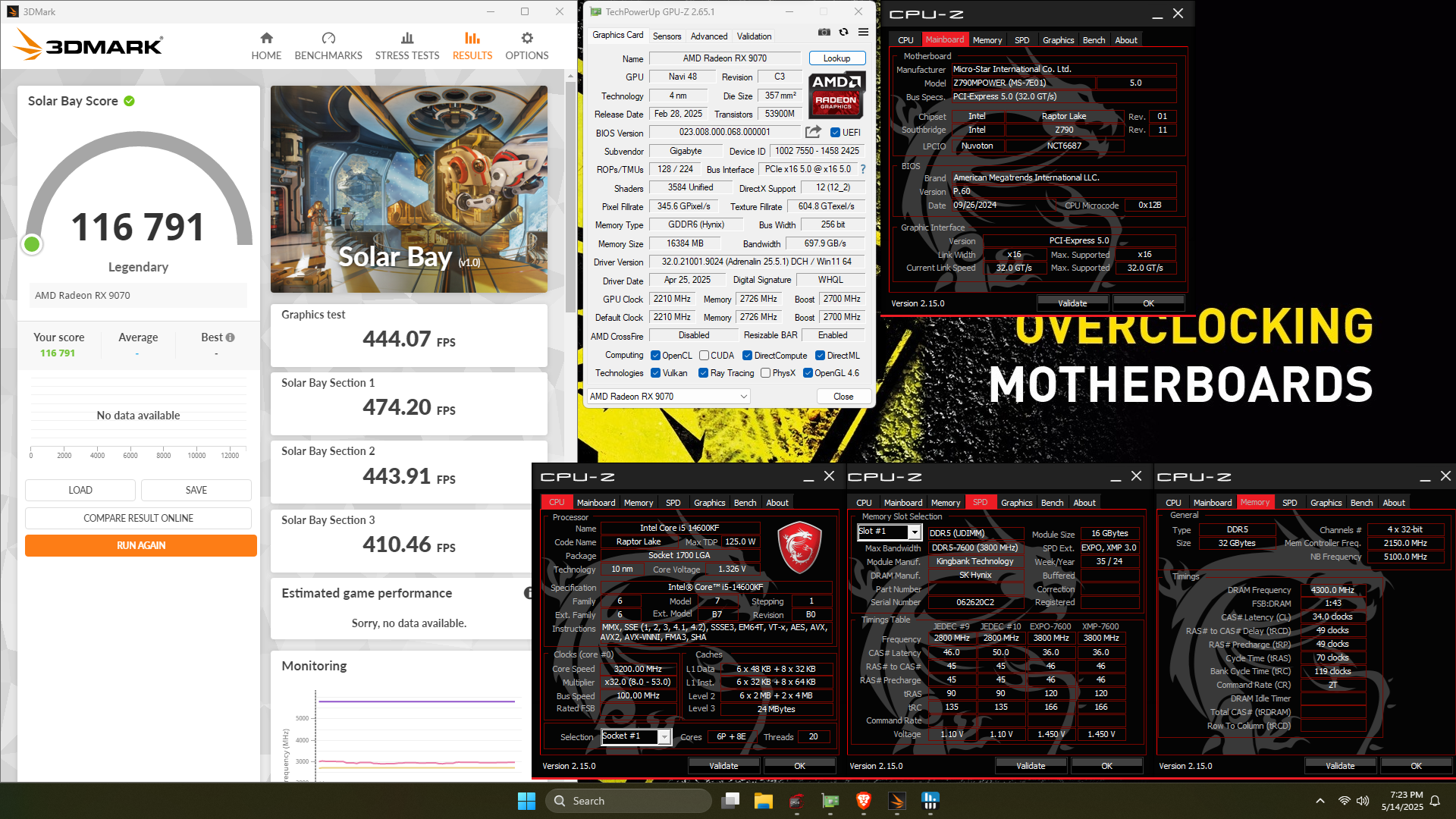This screenshot has height=819, width=1456.
Task: Switch to GPU-Z Sensors tab
Action: [667, 36]
